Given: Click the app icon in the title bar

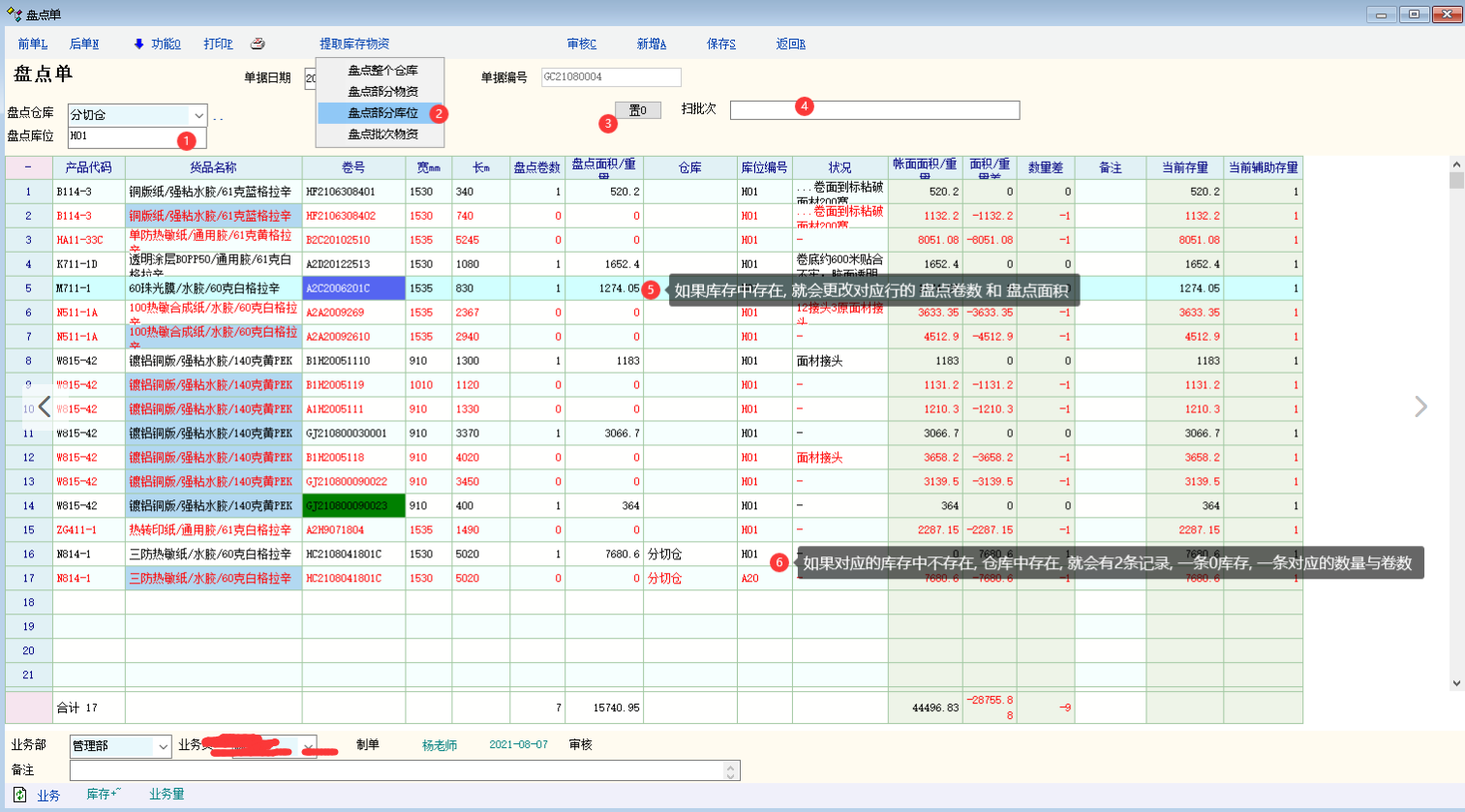Looking at the screenshot, I should click(14, 15).
